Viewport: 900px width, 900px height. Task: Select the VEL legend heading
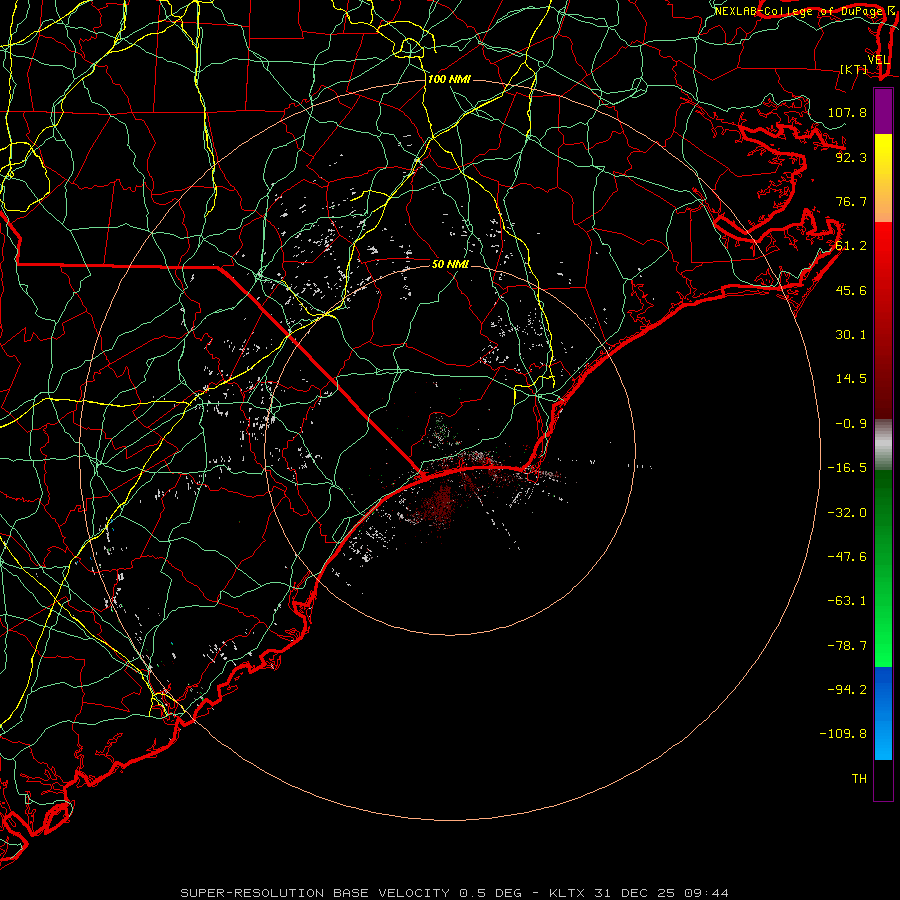click(879, 60)
